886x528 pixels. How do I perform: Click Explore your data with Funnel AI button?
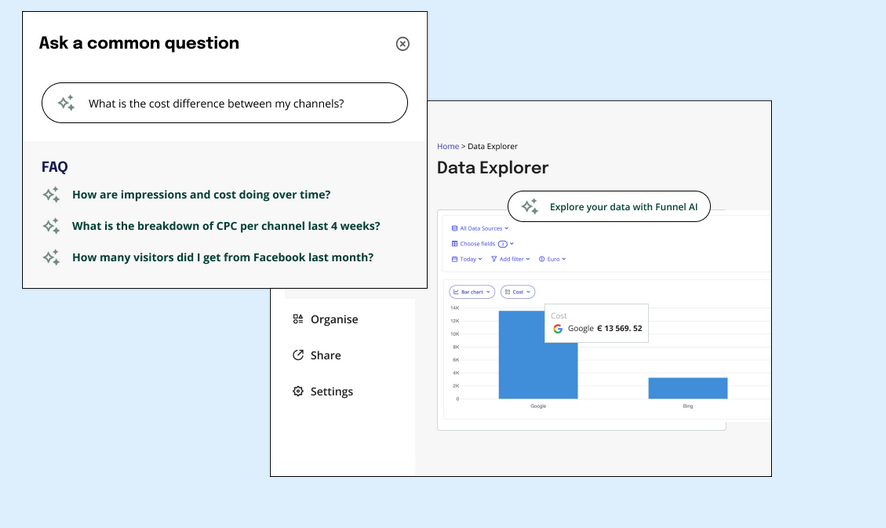point(609,206)
